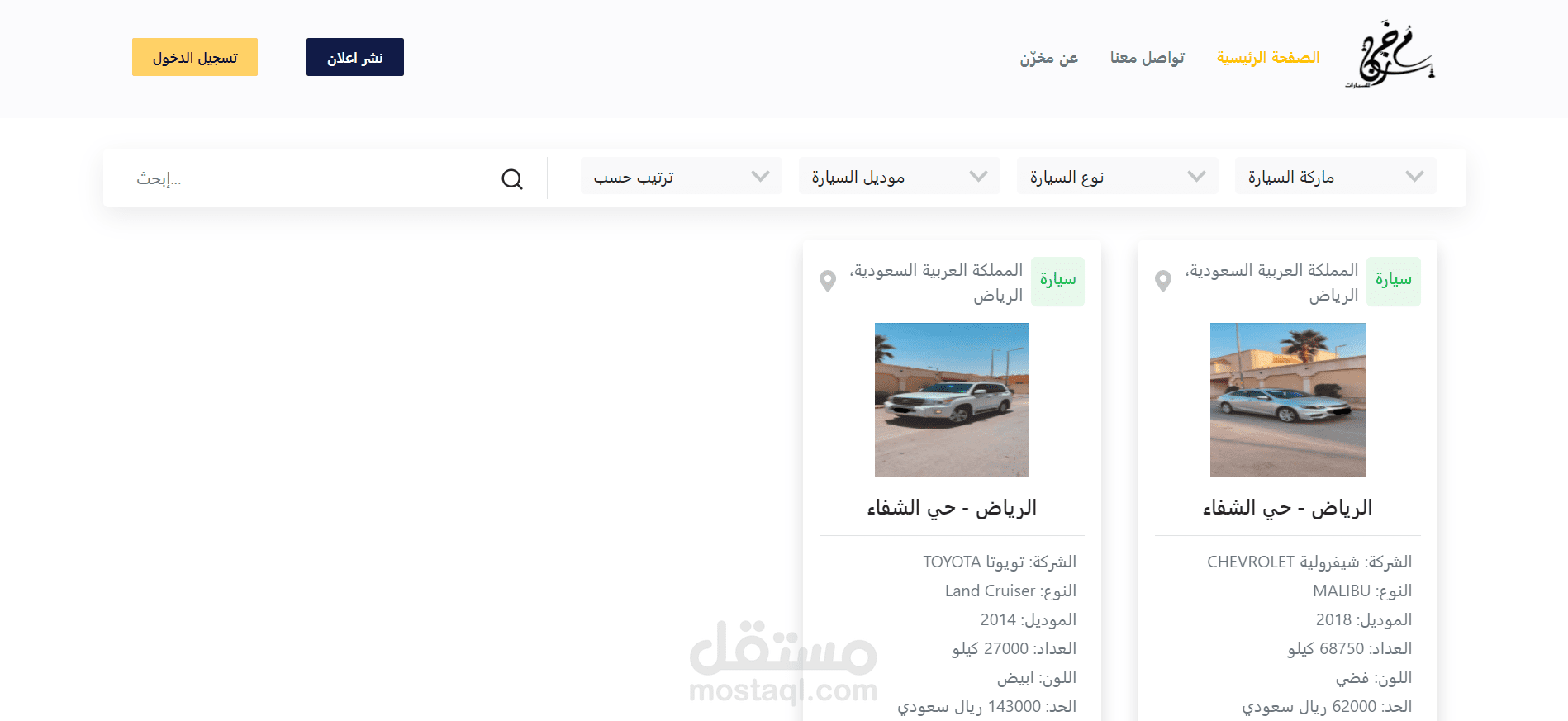Open the موديل السيارة dropdown

coord(899,176)
